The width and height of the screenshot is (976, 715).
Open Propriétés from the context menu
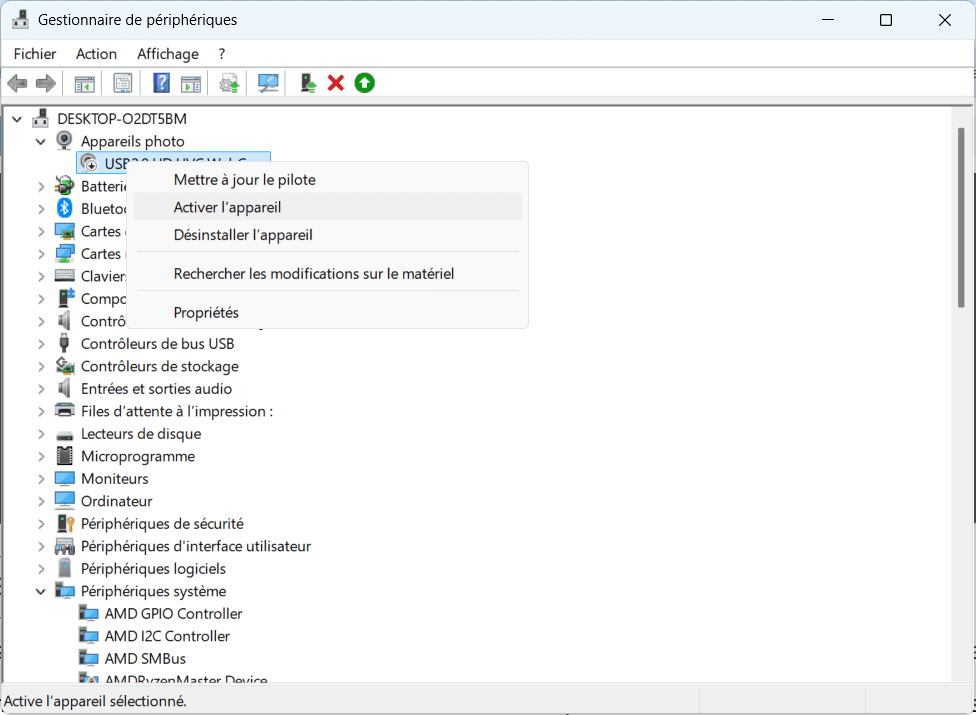327,312
